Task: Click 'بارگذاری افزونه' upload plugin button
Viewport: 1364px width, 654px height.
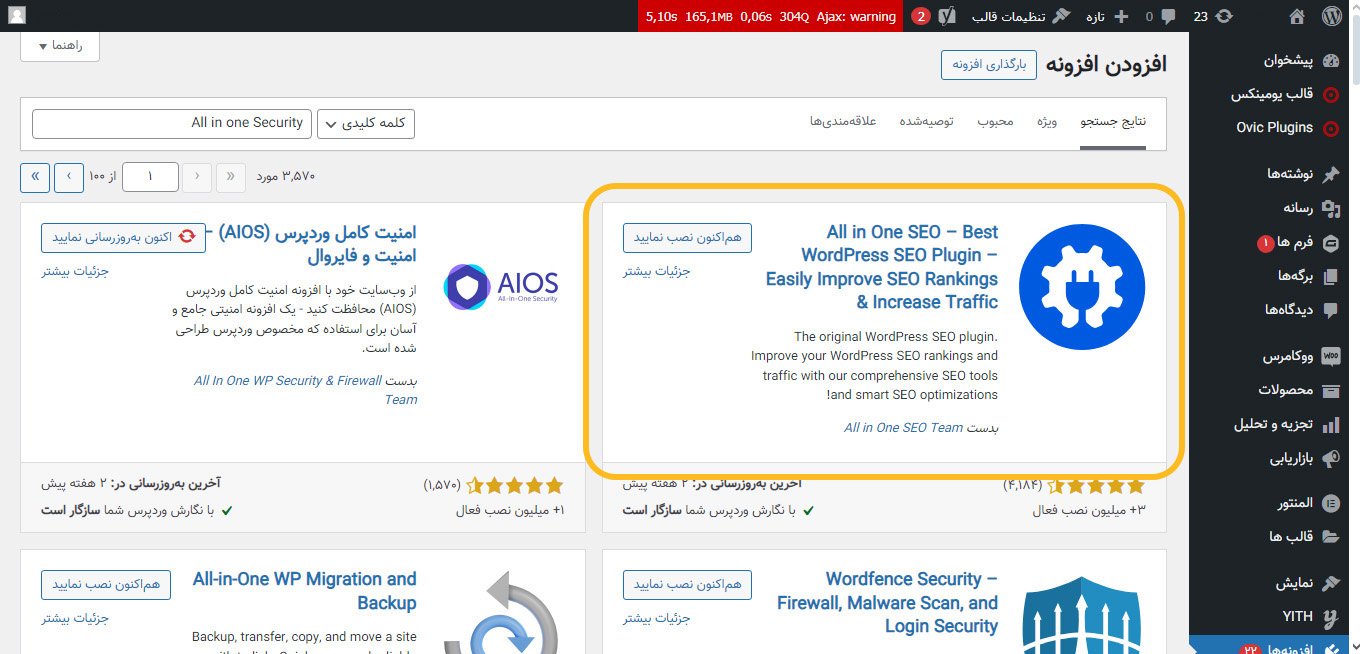Action: pyautogui.click(x=989, y=64)
